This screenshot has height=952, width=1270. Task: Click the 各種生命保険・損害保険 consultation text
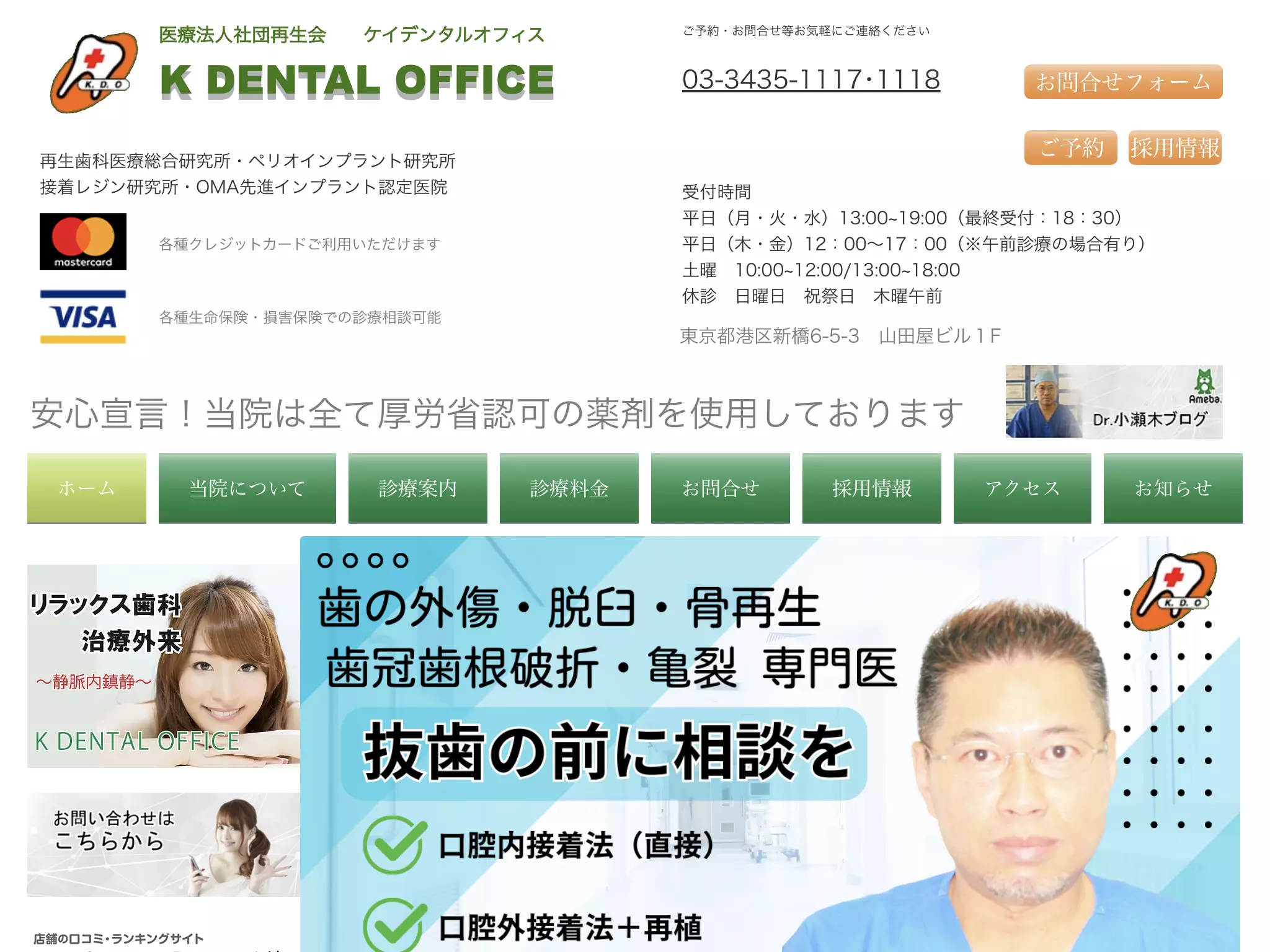(x=300, y=317)
